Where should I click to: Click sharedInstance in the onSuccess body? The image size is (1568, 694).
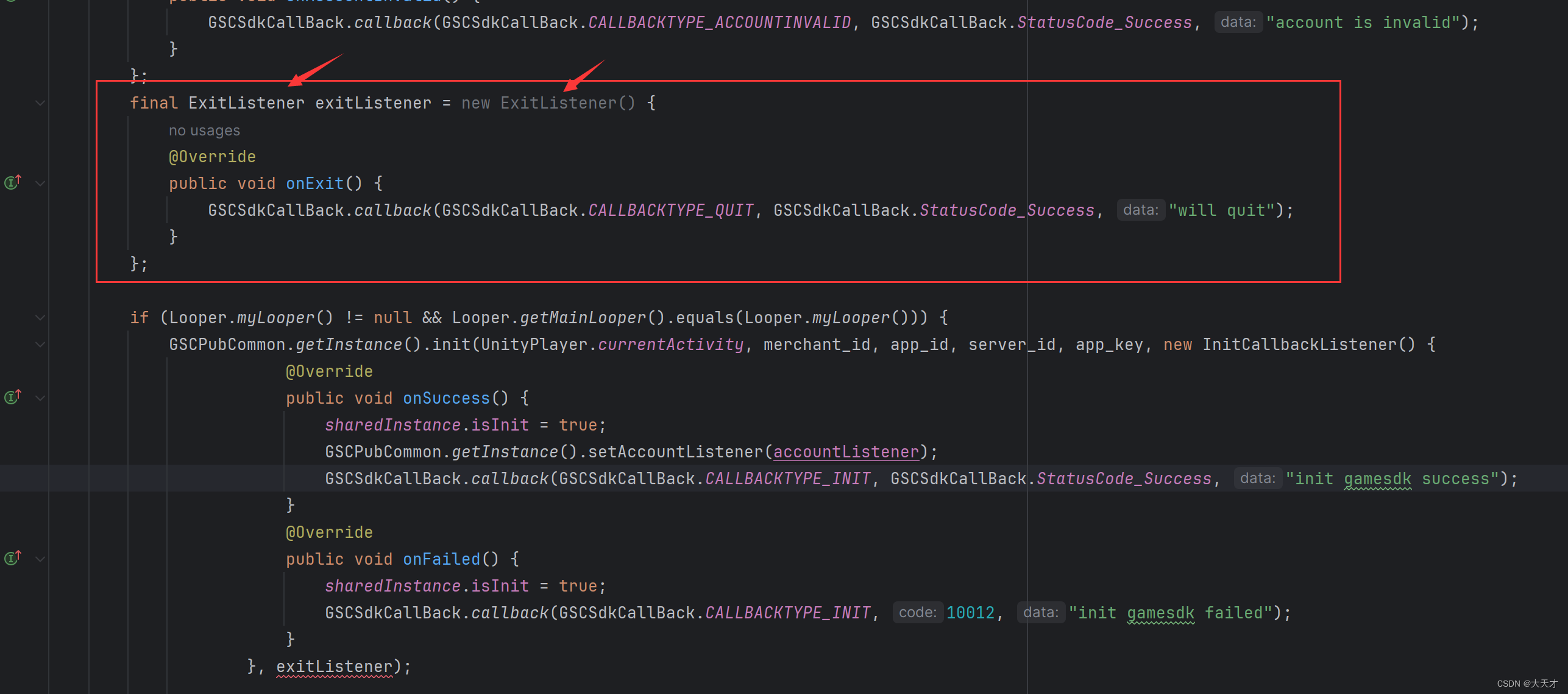393,425
